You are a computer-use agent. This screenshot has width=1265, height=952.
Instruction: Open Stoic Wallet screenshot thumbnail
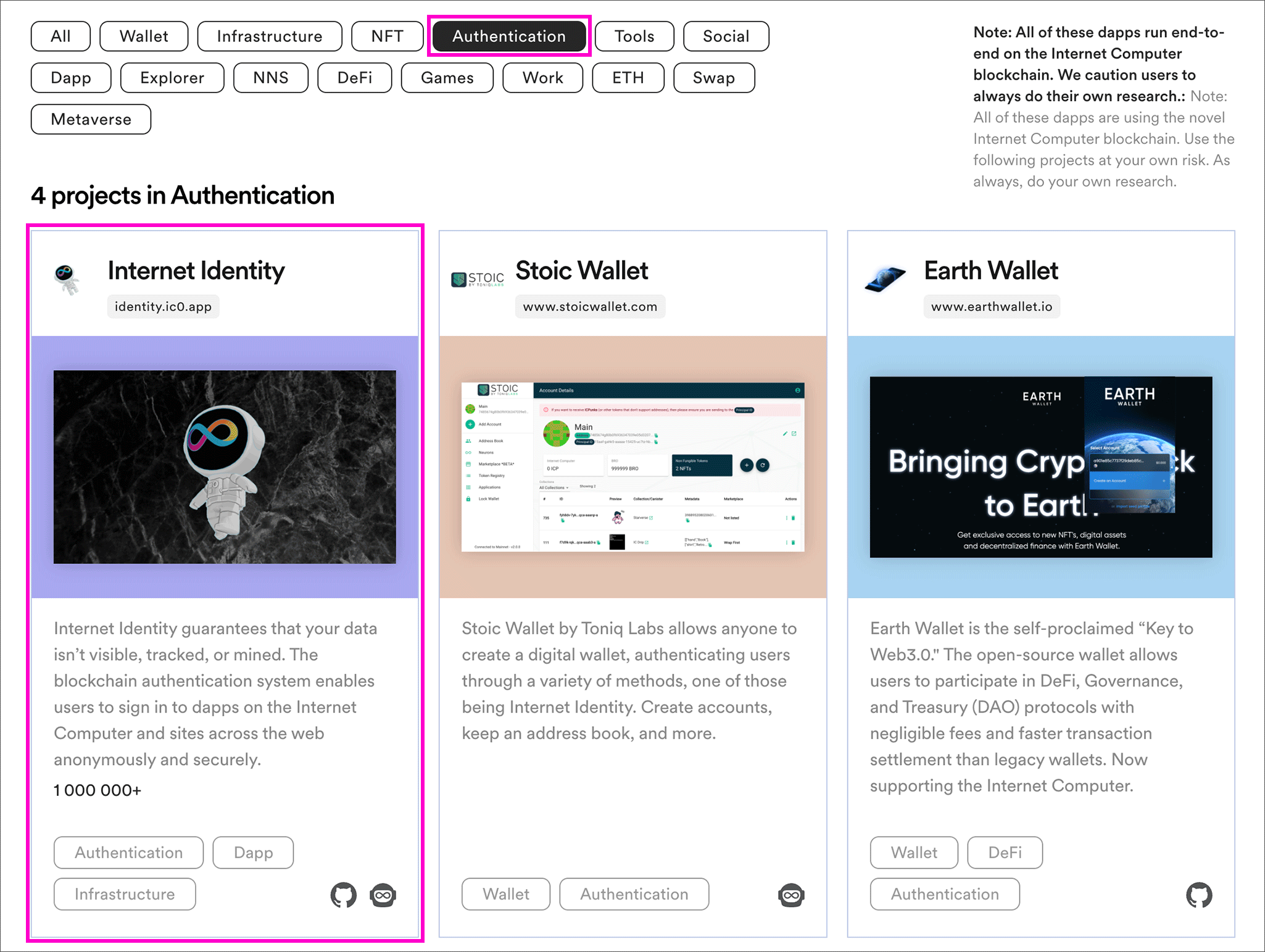[x=632, y=466]
